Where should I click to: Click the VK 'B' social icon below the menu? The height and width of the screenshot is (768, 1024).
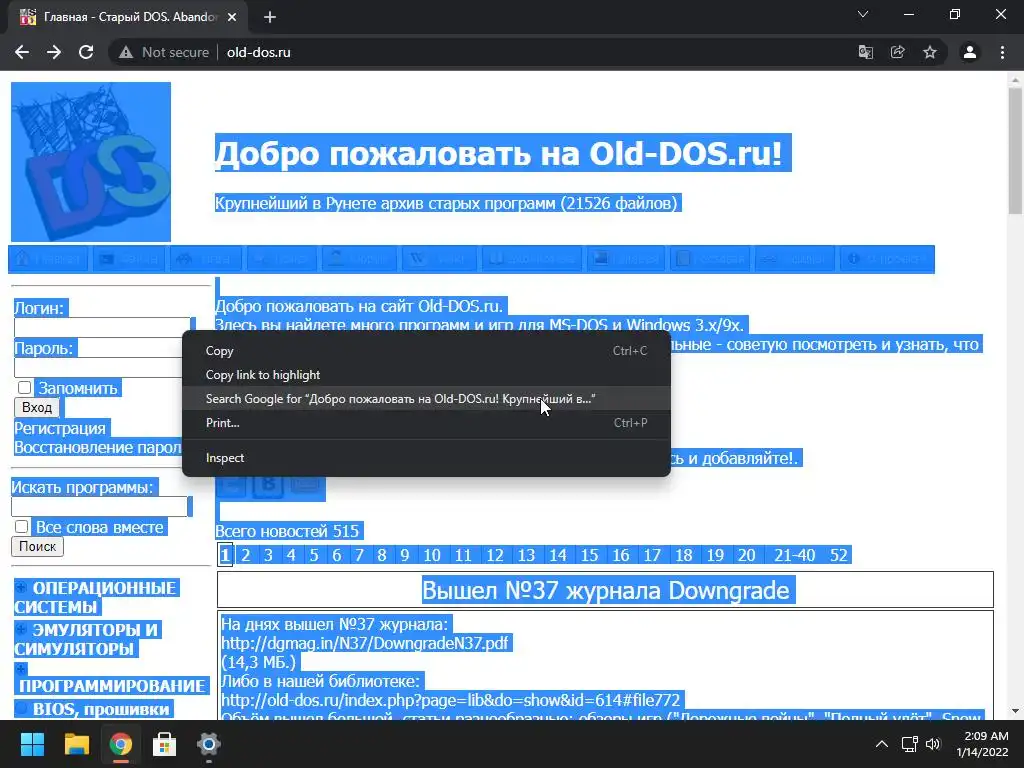click(x=268, y=485)
